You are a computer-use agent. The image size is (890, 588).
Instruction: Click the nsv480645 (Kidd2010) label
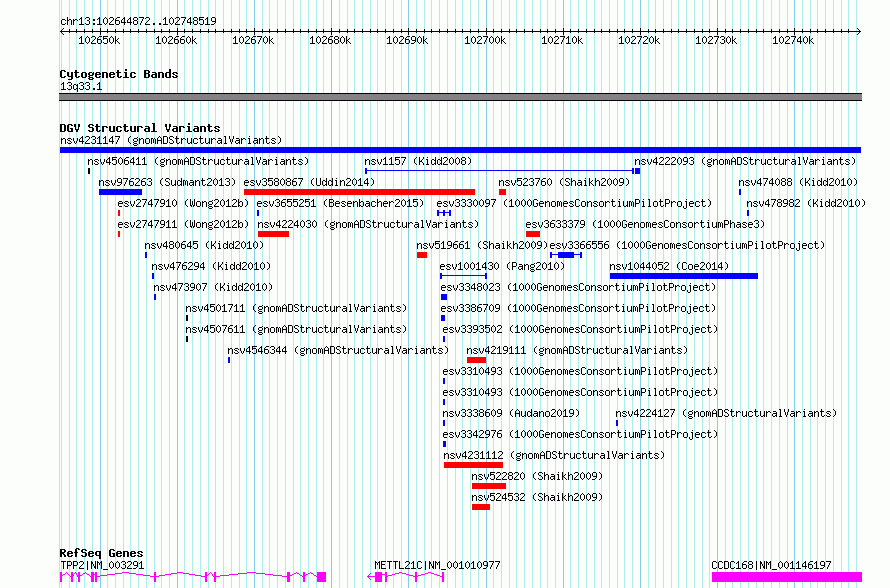204,245
